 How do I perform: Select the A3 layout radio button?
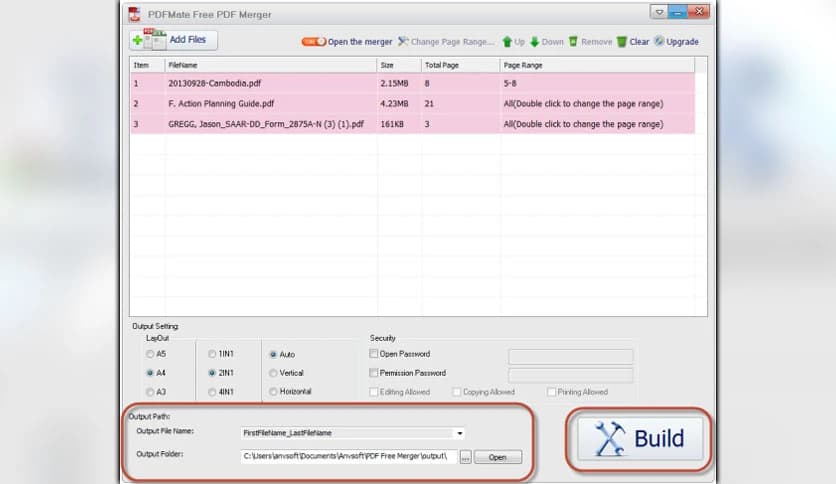(x=150, y=392)
